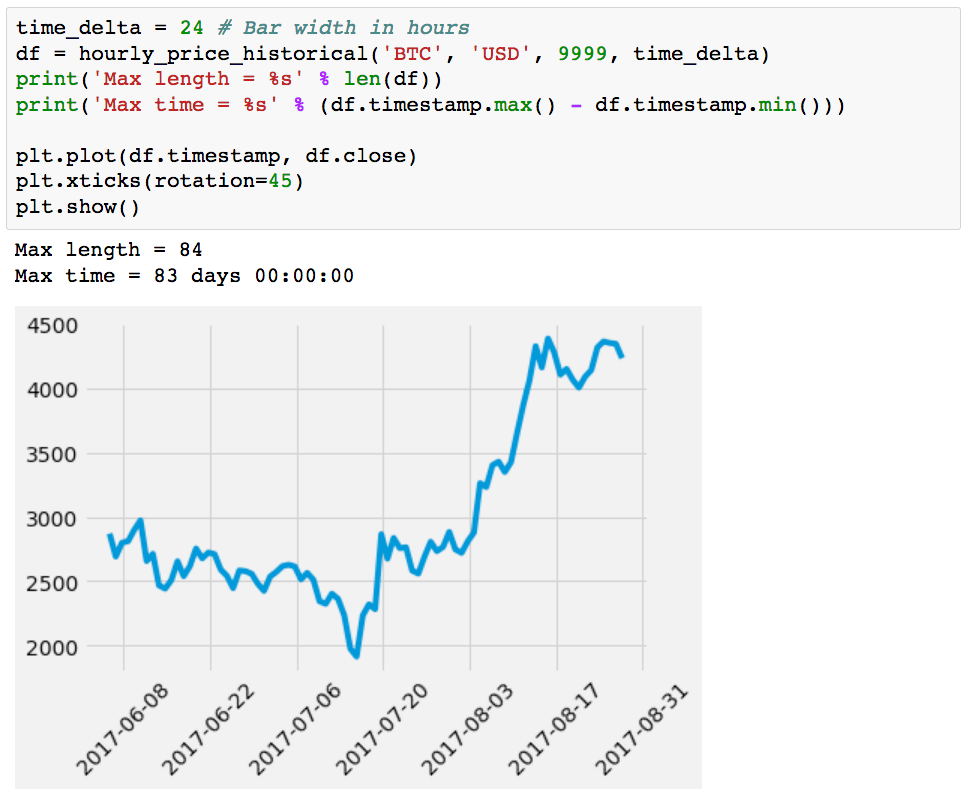Click the '# Bar width in hours' comment
The width and height of the screenshot is (969, 796).
(x=344, y=28)
